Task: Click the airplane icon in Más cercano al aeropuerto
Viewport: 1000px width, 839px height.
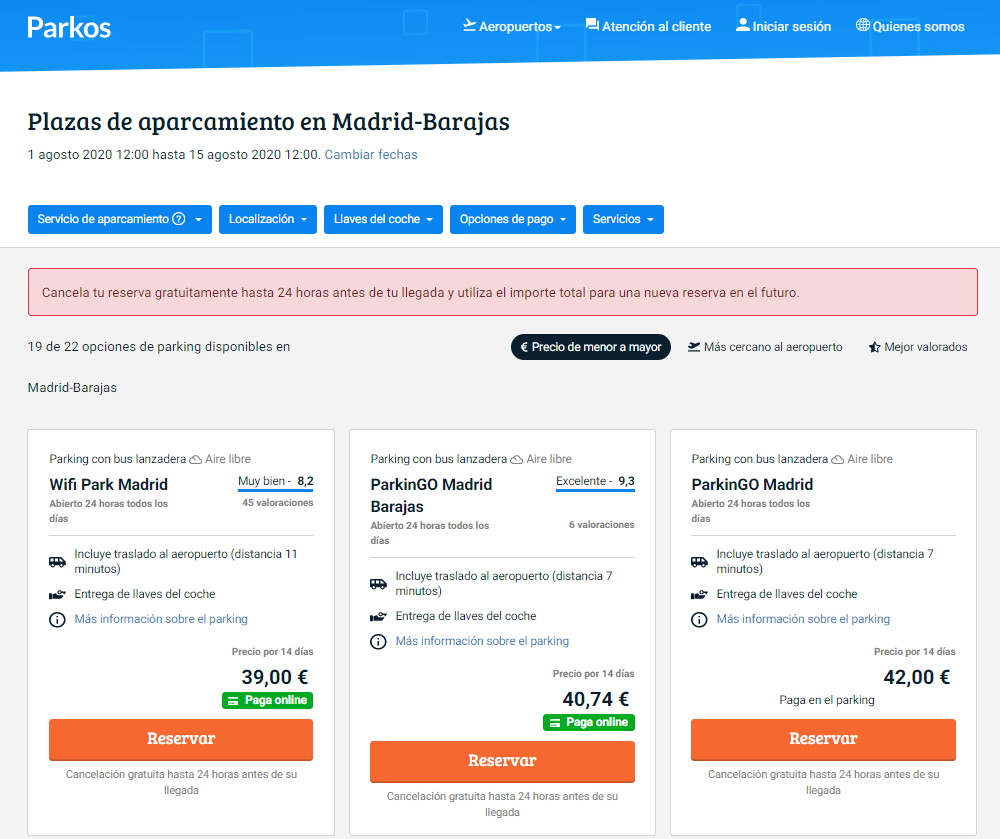Action: [x=694, y=347]
